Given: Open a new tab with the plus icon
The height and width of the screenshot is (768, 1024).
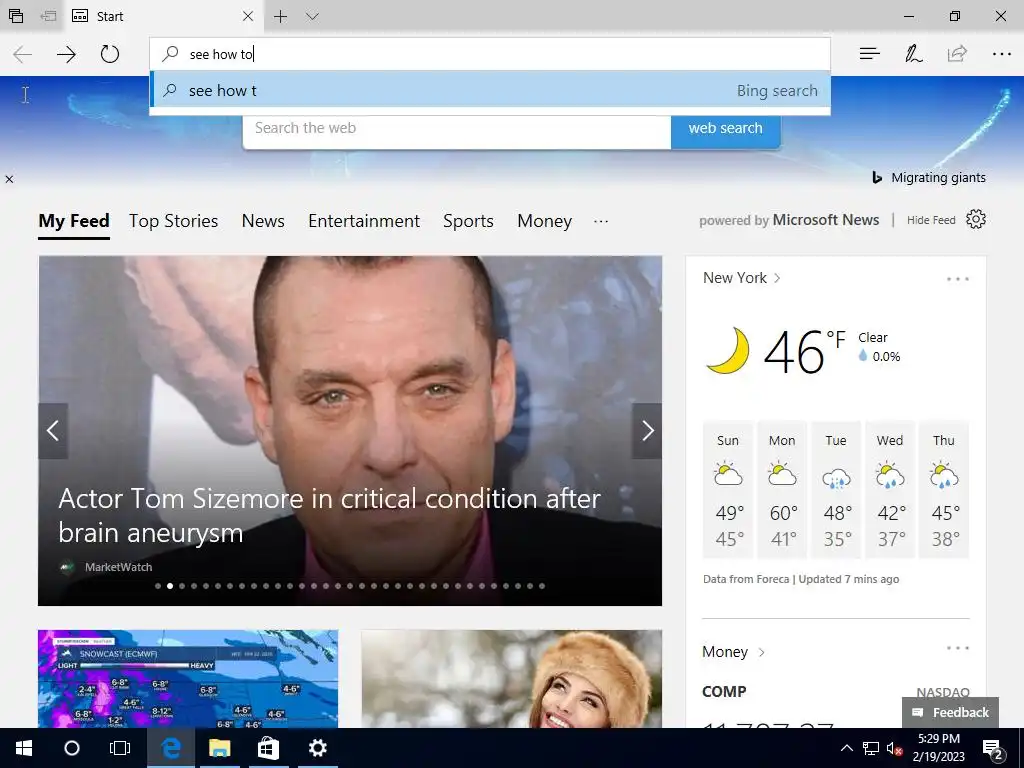Looking at the screenshot, I should 280,16.
